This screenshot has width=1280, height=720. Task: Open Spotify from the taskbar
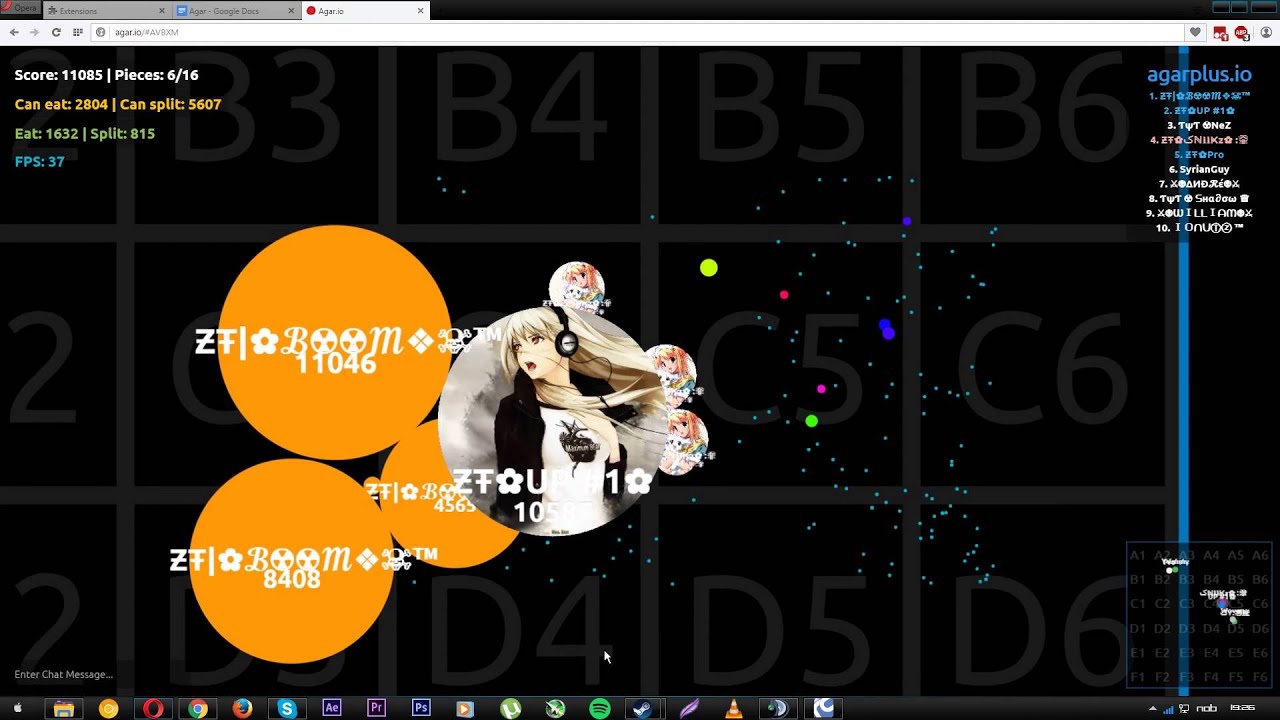[x=600, y=708]
